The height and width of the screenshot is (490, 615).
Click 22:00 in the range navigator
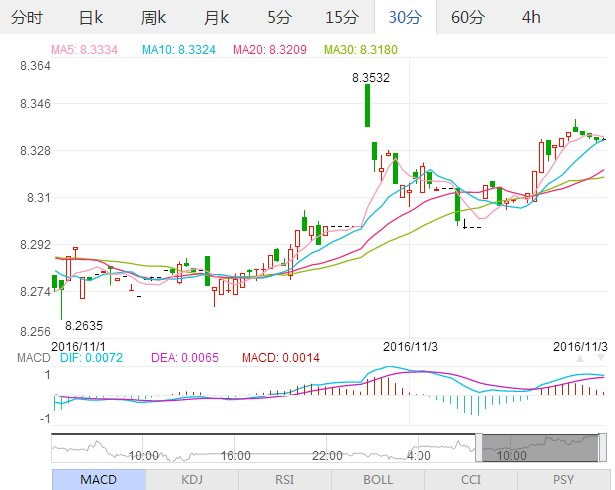[327, 455]
